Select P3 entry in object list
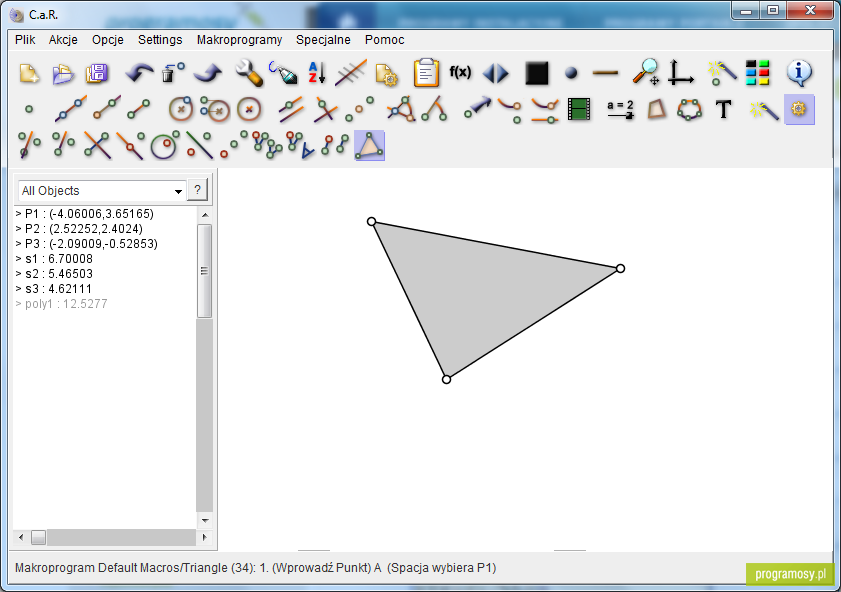This screenshot has height=592, width=841. [x=86, y=244]
